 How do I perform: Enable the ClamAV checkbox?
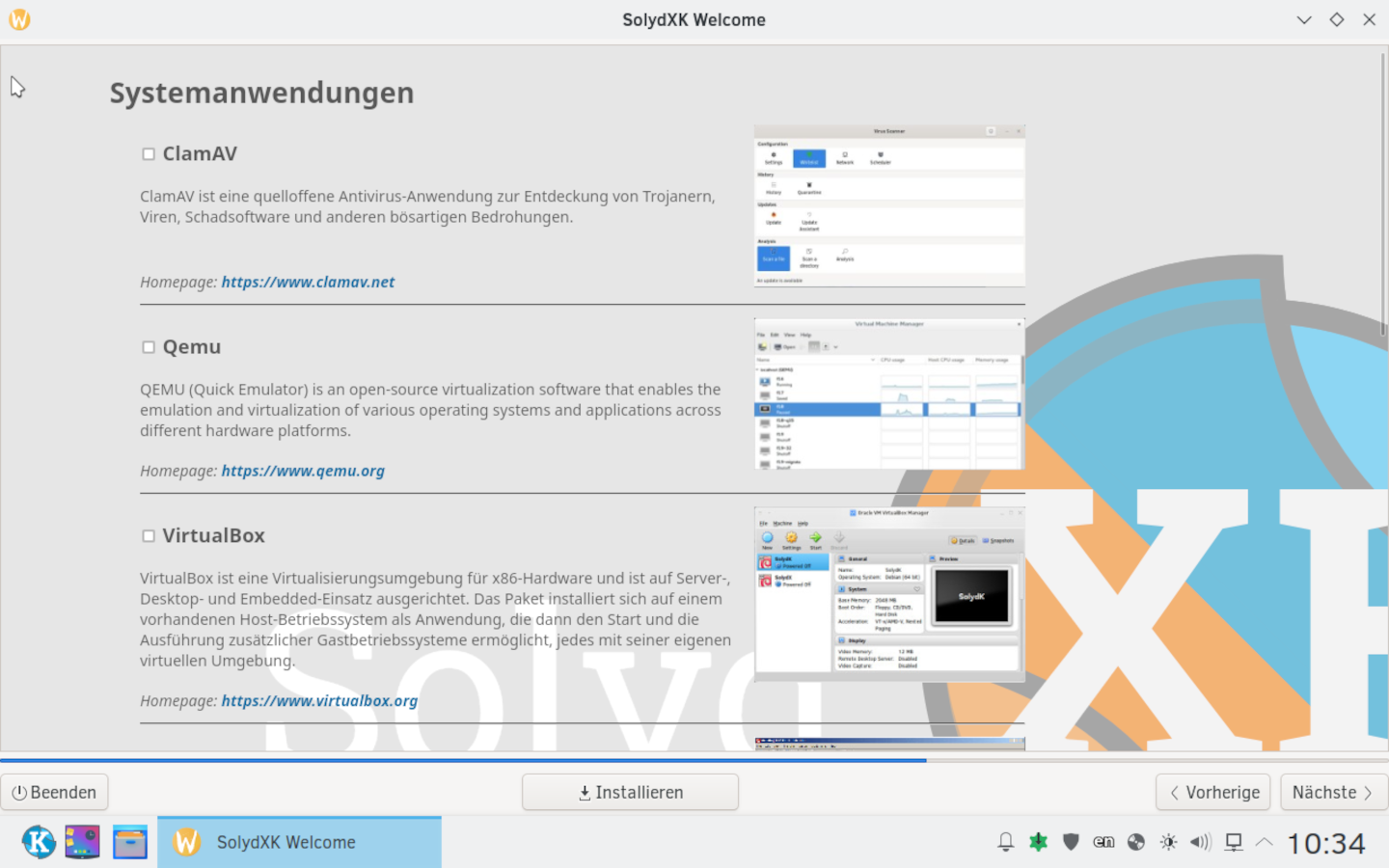click(149, 154)
